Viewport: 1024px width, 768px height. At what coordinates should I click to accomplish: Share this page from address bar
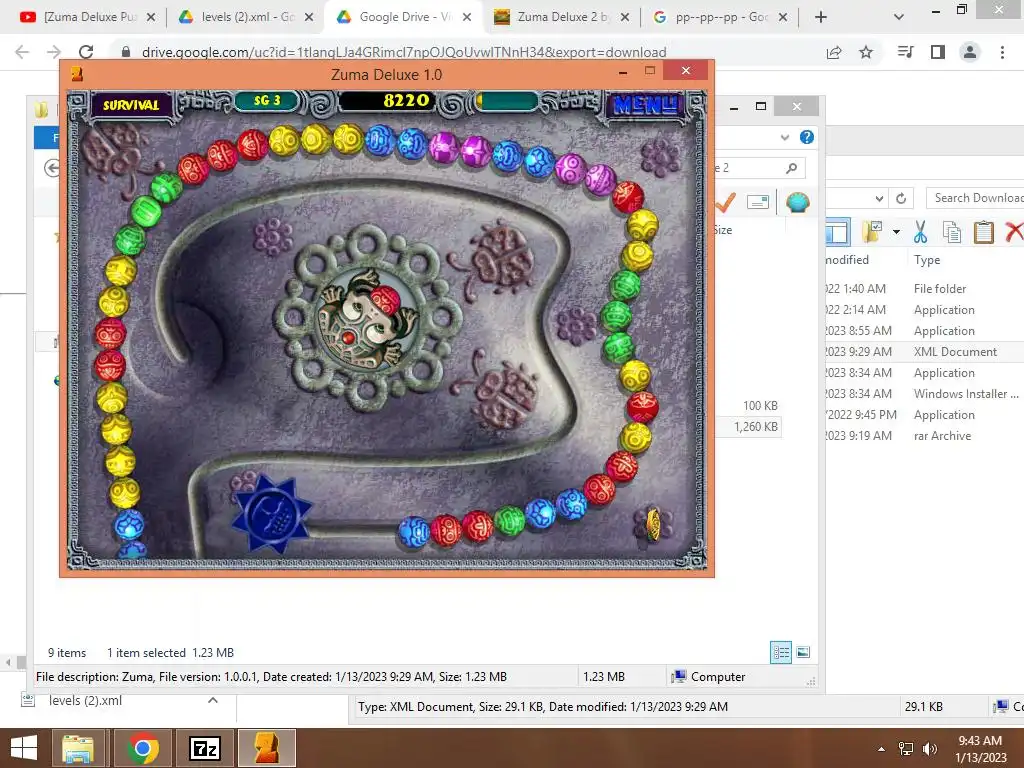[834, 52]
